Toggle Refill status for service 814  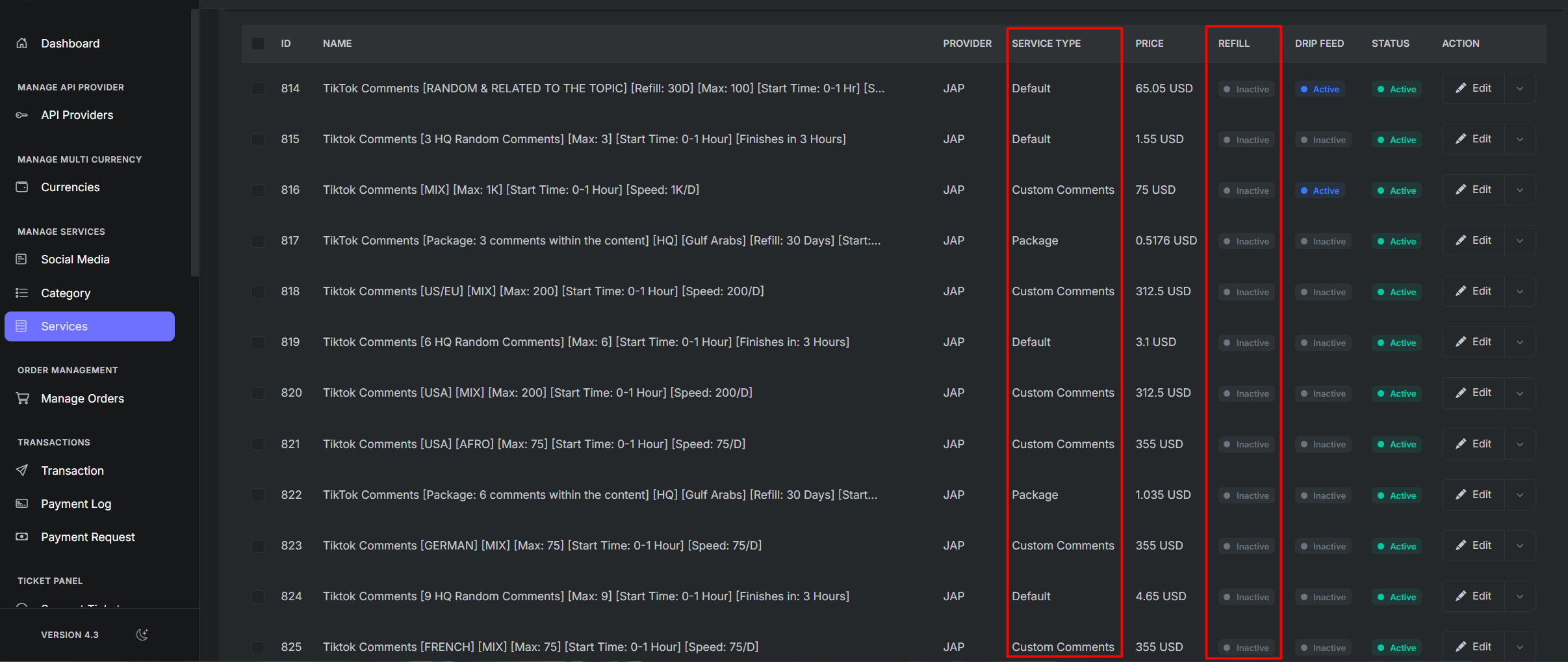1246,89
